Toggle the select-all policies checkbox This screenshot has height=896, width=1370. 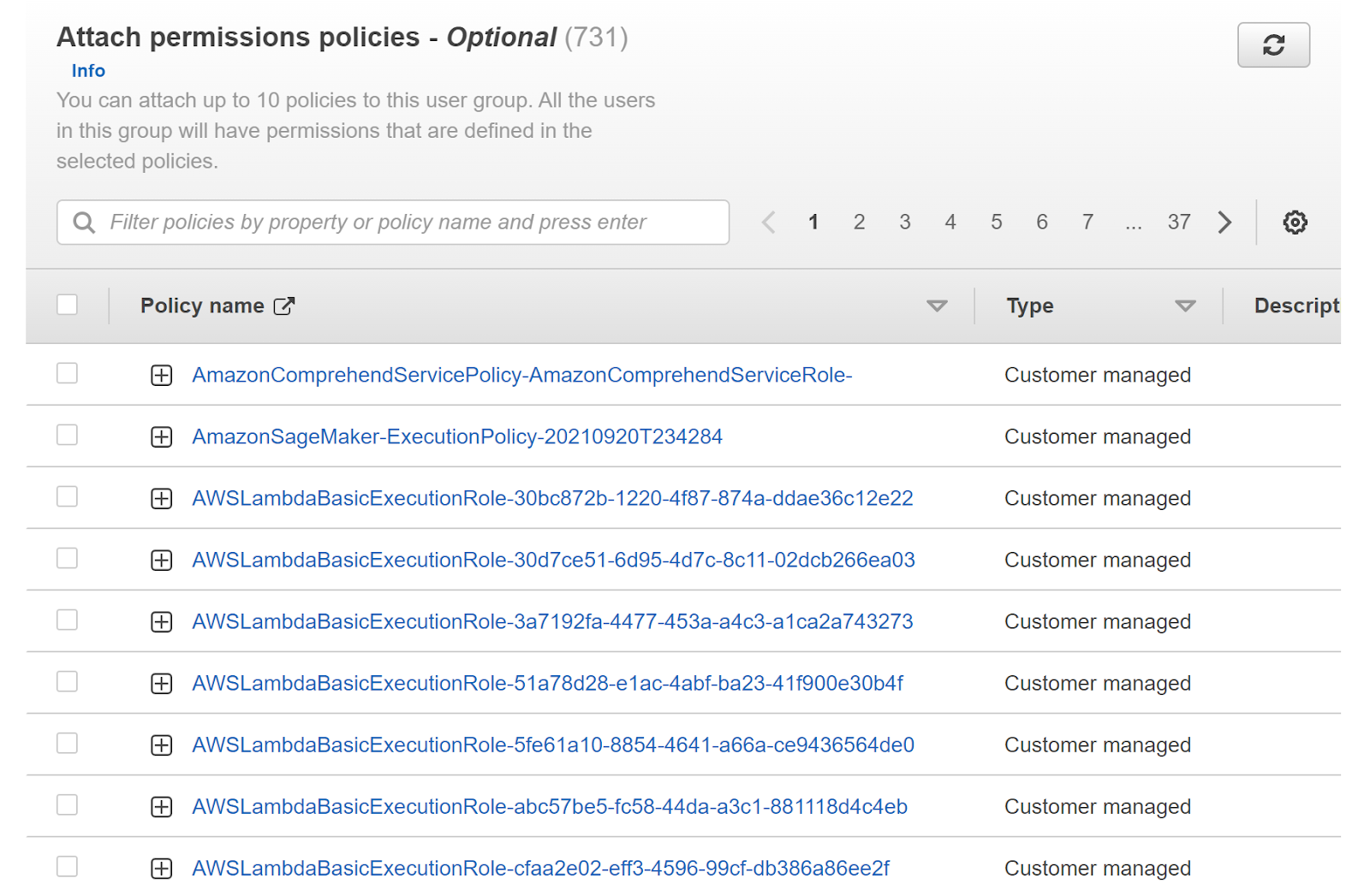[x=67, y=305]
